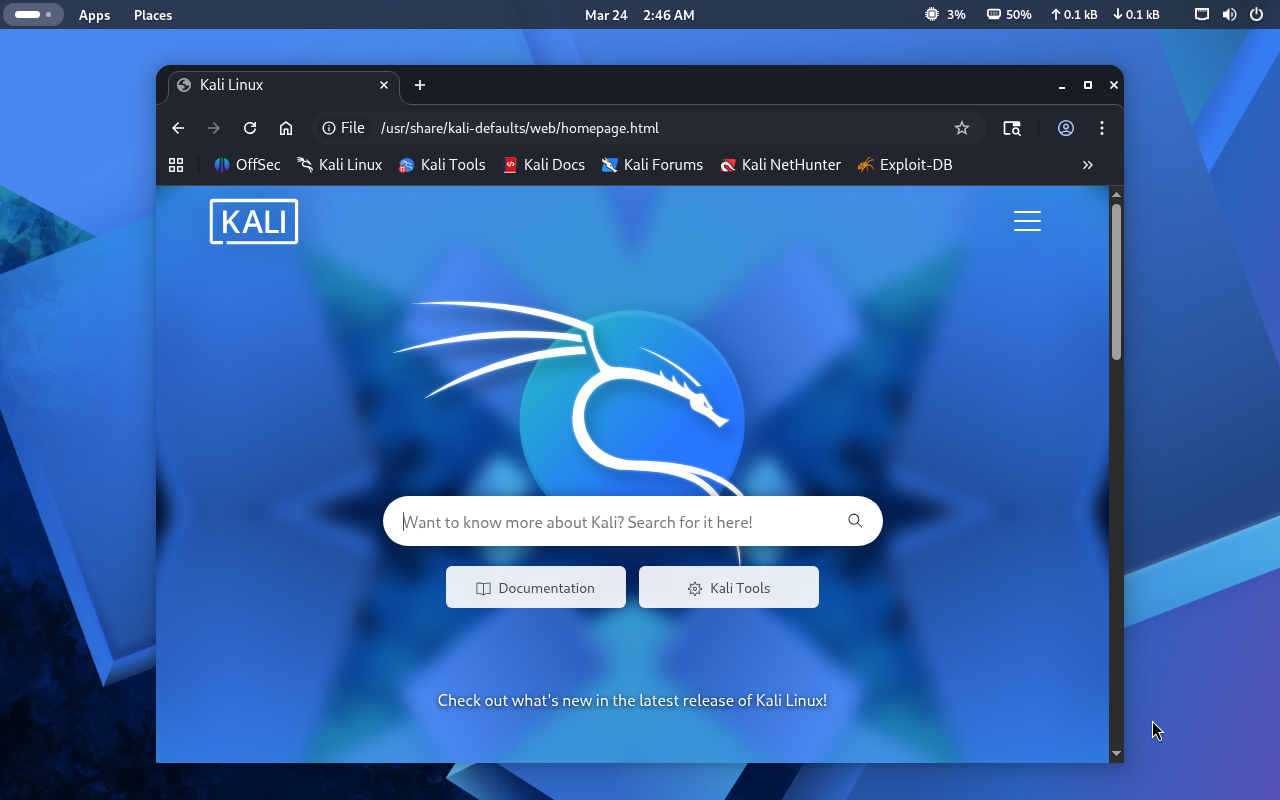1280x800 pixels.
Task: Click the apps grid icon in bookmarks bar
Action: click(x=176, y=165)
